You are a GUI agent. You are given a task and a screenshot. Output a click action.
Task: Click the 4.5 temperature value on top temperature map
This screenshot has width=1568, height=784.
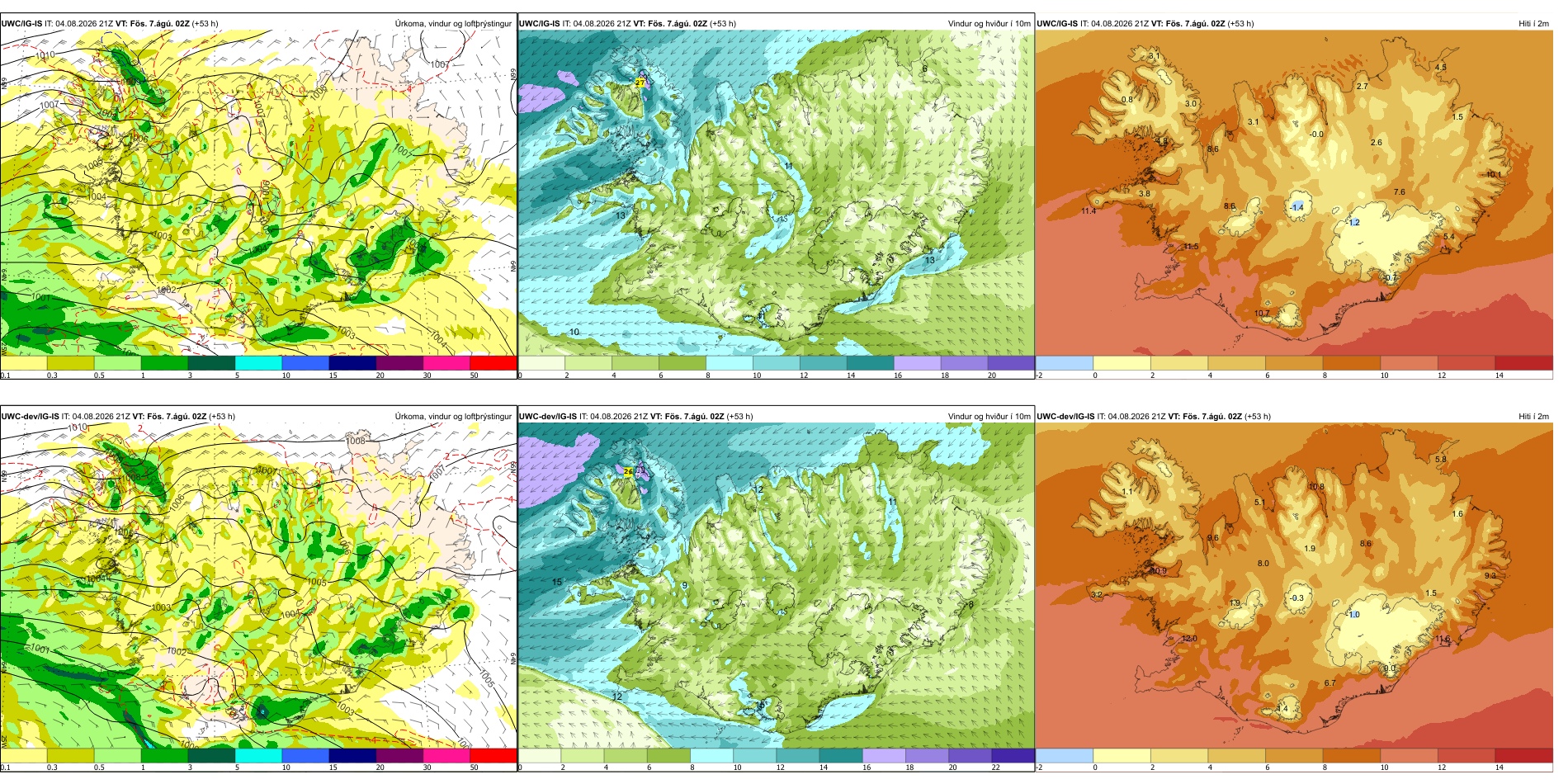(x=1440, y=68)
